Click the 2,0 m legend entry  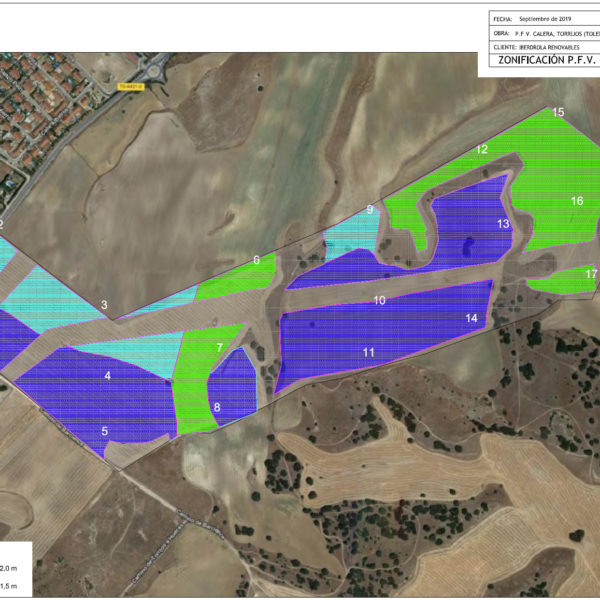pos(12,565)
